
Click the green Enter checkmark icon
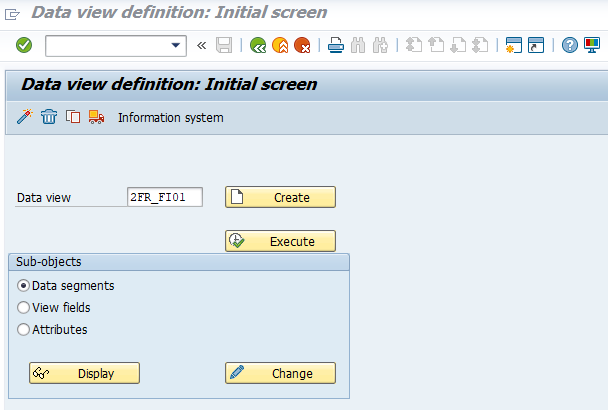(24, 45)
